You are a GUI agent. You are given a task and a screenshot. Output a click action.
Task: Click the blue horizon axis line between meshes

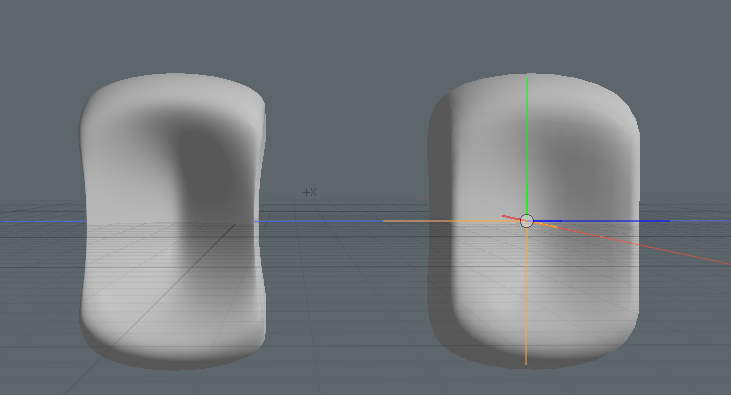pyautogui.click(x=319, y=221)
